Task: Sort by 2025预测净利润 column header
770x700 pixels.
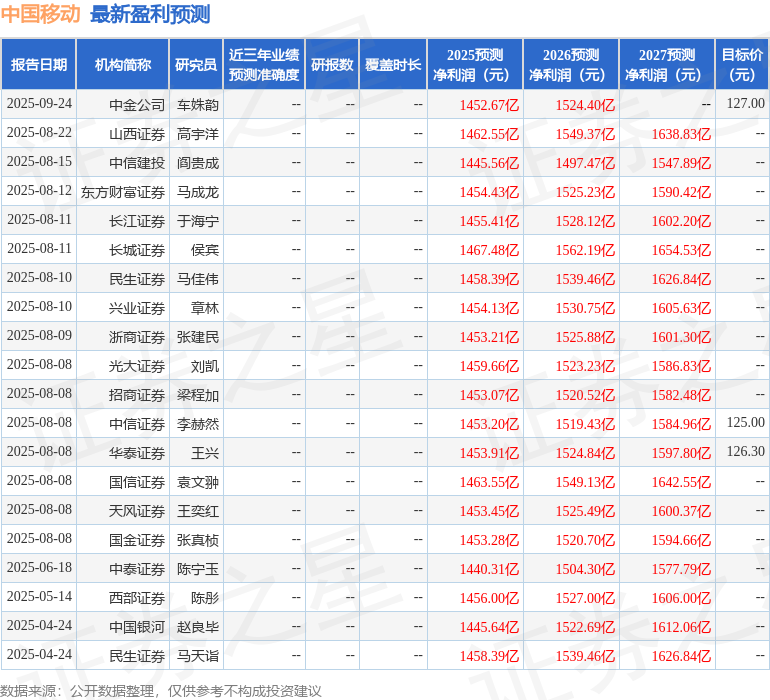Action: click(x=474, y=65)
